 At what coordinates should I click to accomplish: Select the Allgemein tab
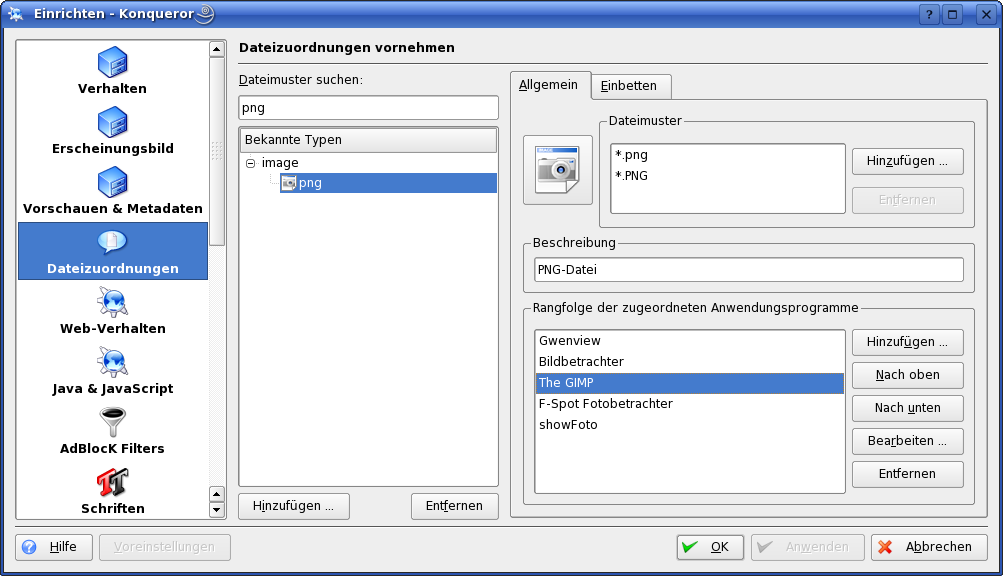pyautogui.click(x=548, y=86)
